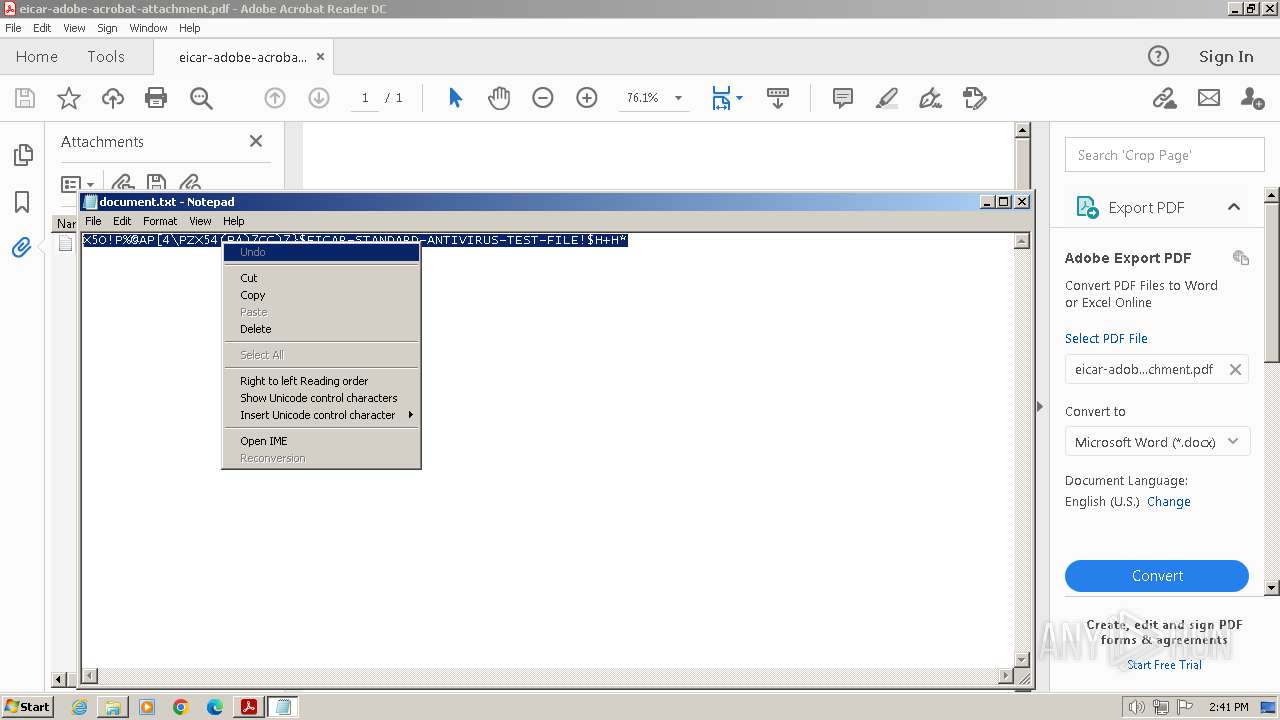Open Convert to Microsoft Word dropdown
The height and width of the screenshot is (720, 1280).
tap(1157, 442)
